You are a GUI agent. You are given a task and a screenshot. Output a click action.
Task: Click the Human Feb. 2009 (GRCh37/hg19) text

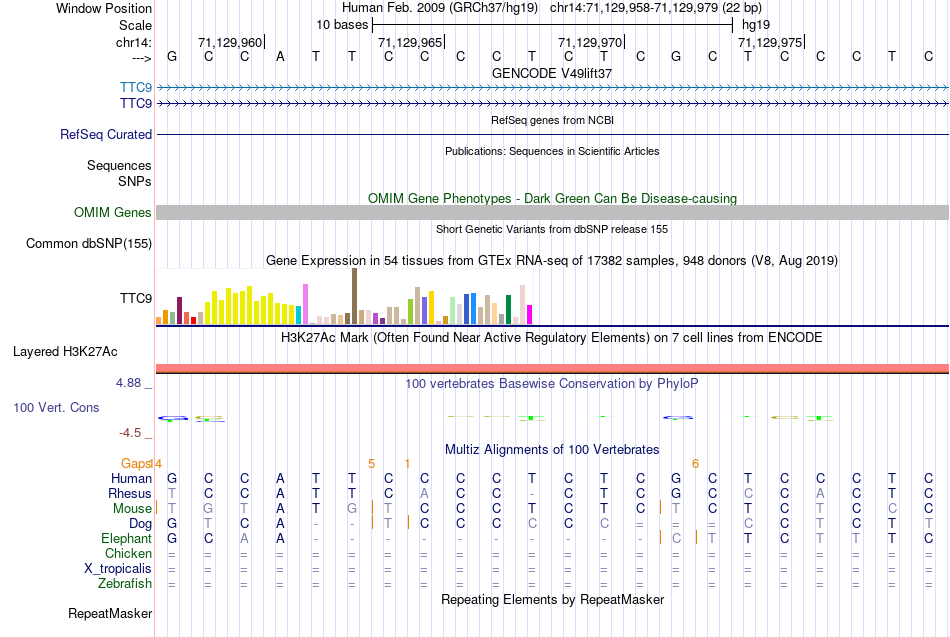point(440,8)
